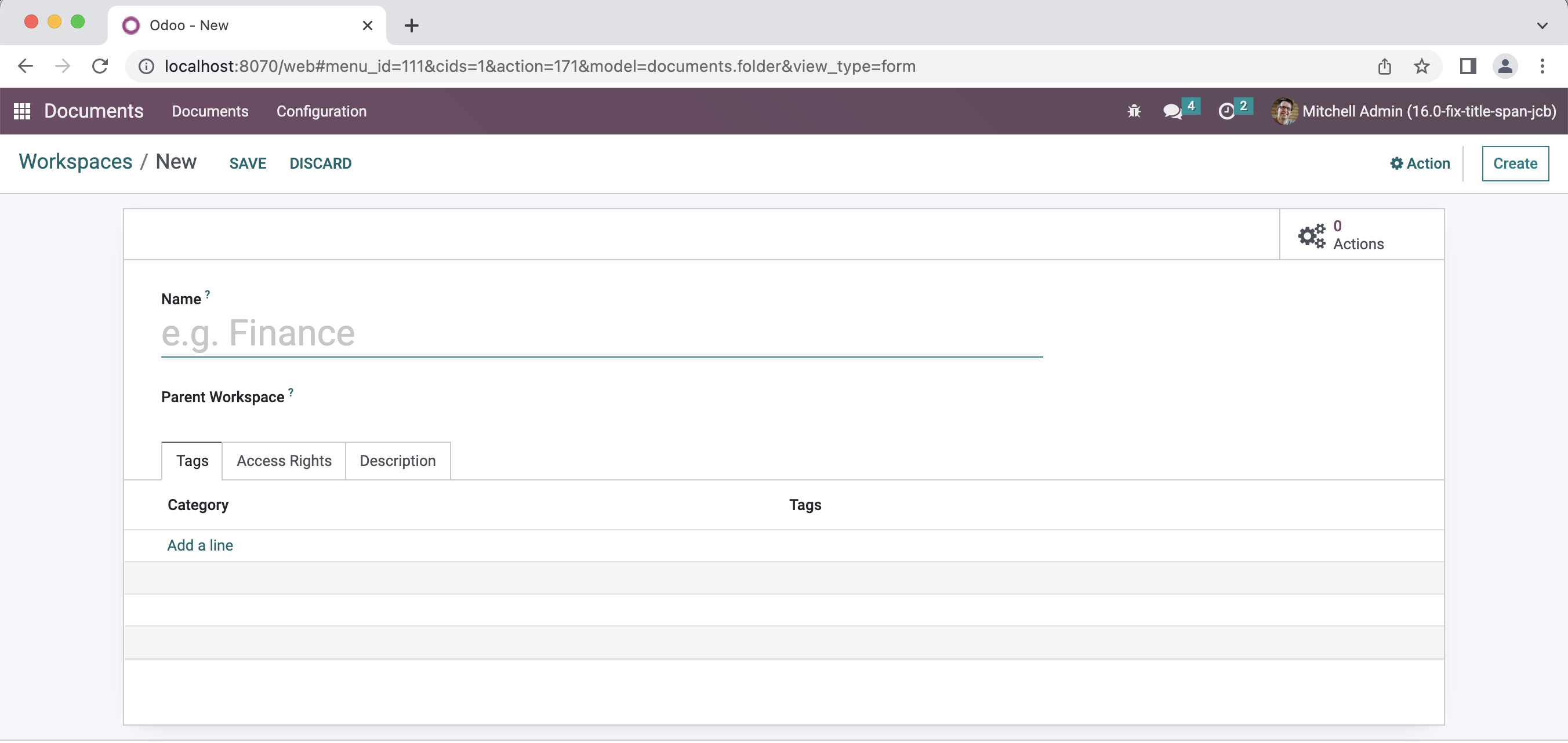Screen dimensions: 1568x743
Task: Navigate back with the browser arrow
Action: [x=25, y=65]
